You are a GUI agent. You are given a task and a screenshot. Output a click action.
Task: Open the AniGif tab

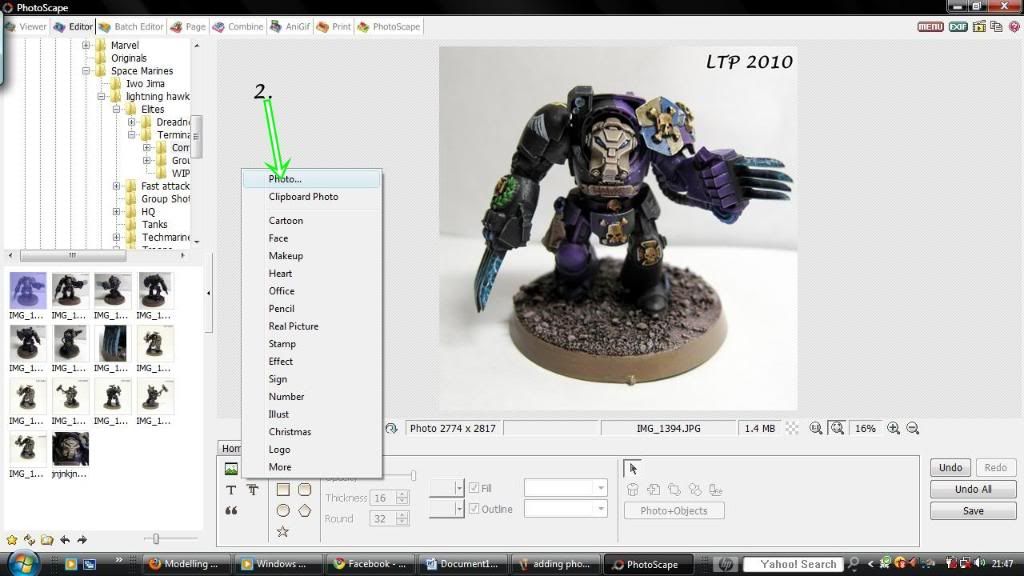[x=291, y=27]
